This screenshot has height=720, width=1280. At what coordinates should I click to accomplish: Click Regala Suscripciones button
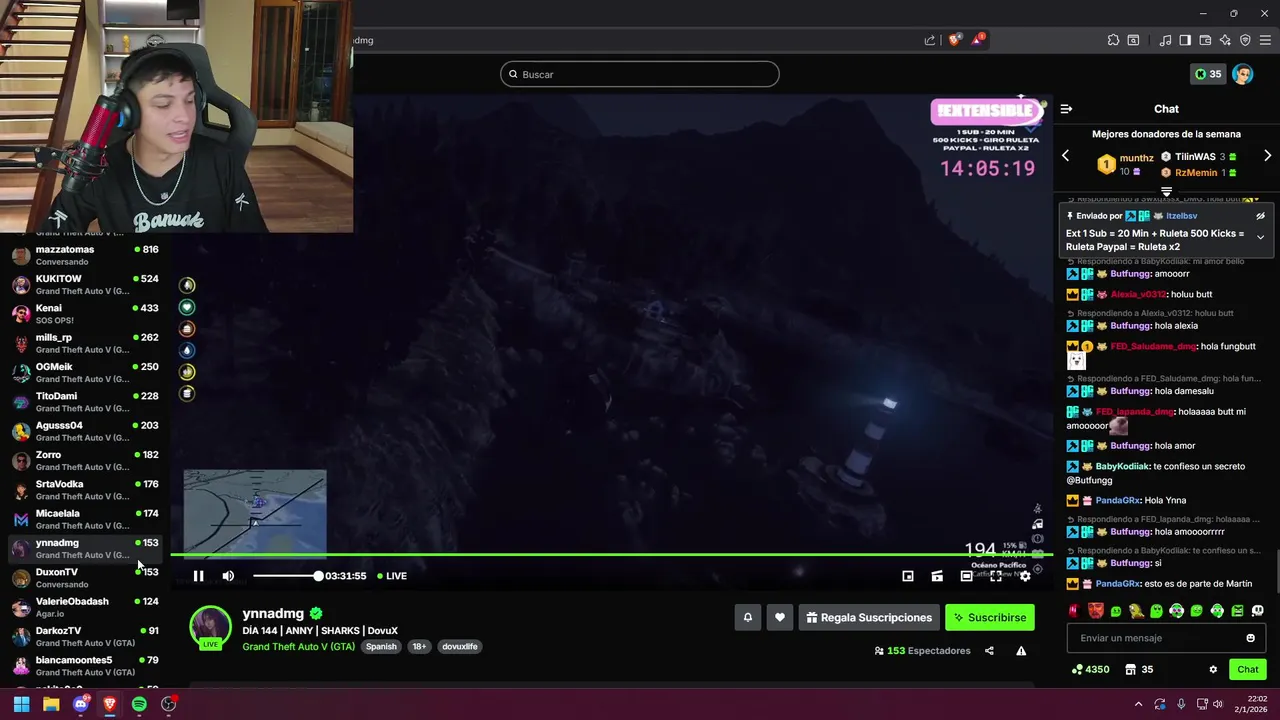tap(868, 618)
